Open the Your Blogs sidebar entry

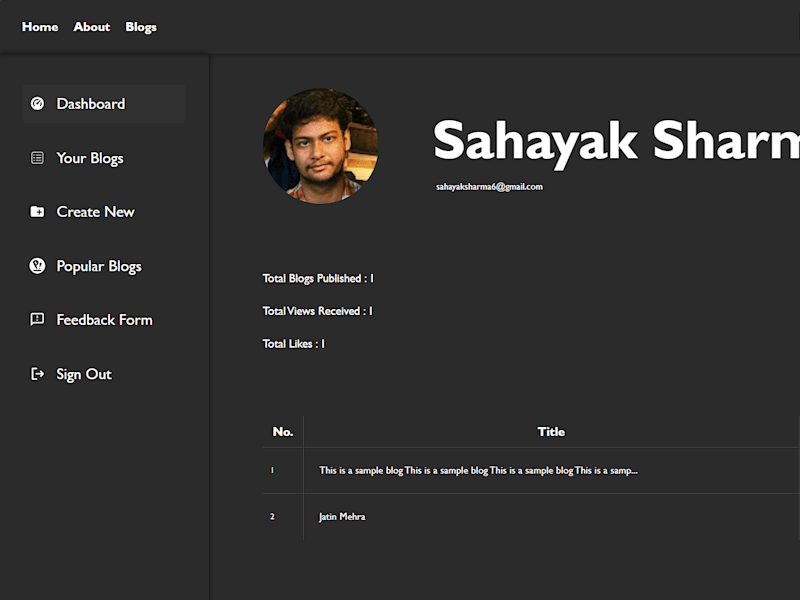tap(90, 159)
